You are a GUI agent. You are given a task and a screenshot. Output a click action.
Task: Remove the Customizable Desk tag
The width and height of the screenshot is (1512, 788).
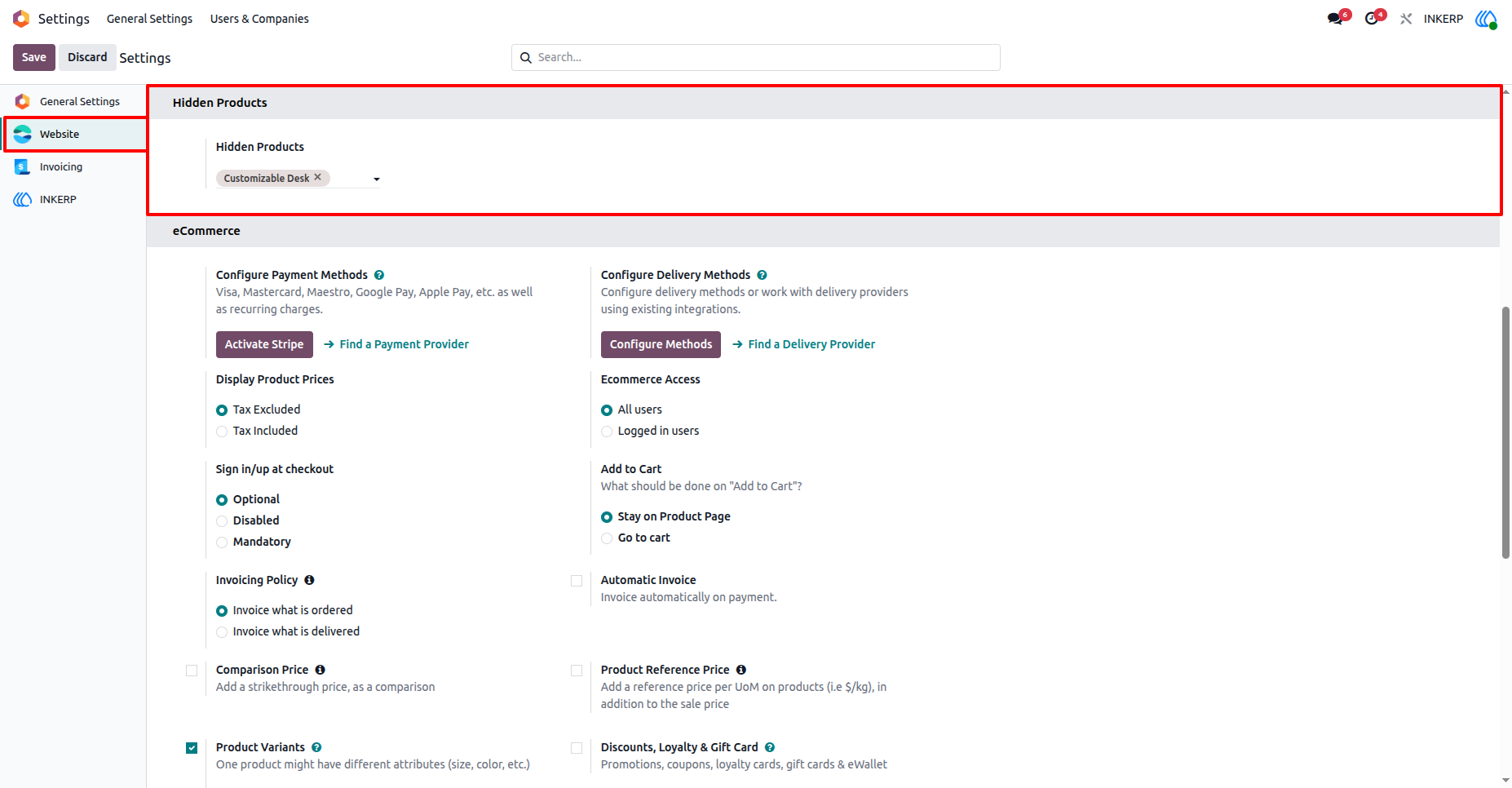(x=318, y=177)
